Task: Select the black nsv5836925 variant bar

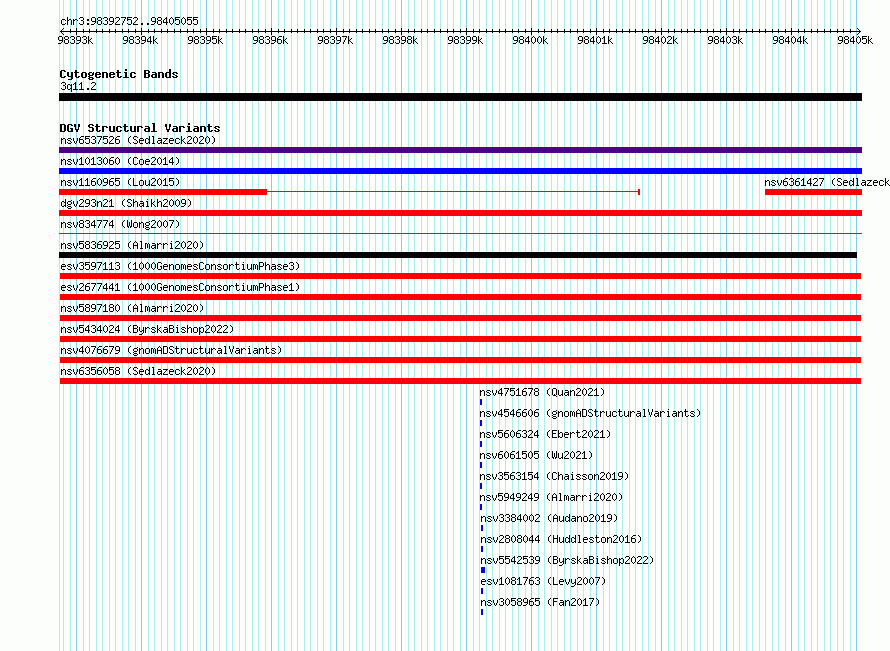Action: pos(458,255)
